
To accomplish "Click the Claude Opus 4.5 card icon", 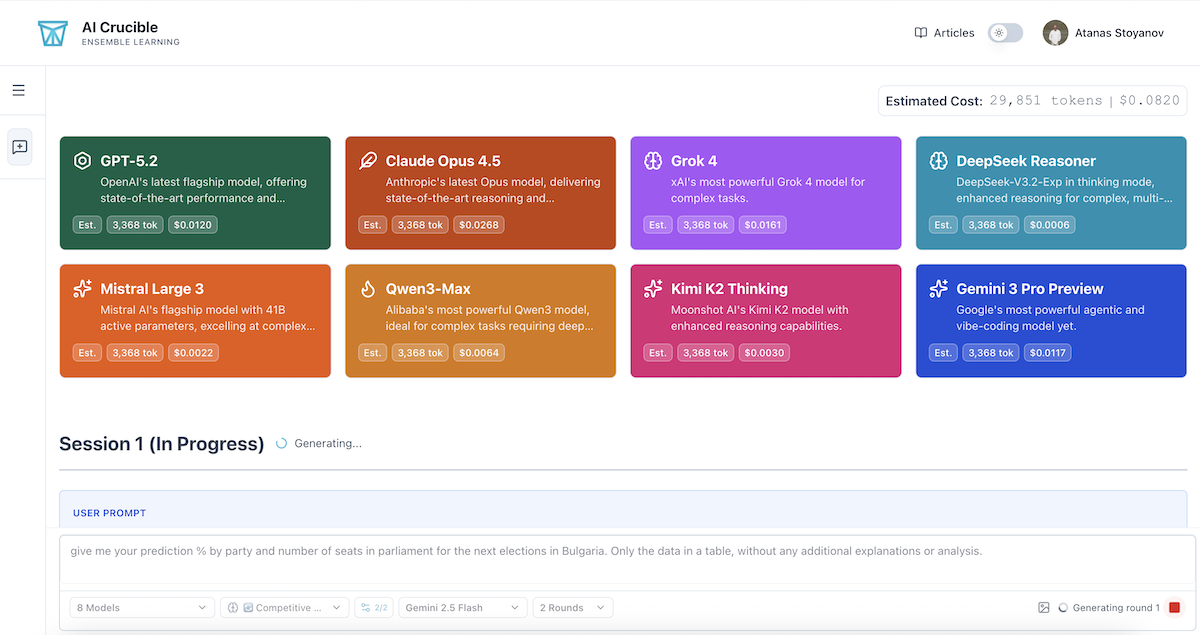I will [368, 161].
